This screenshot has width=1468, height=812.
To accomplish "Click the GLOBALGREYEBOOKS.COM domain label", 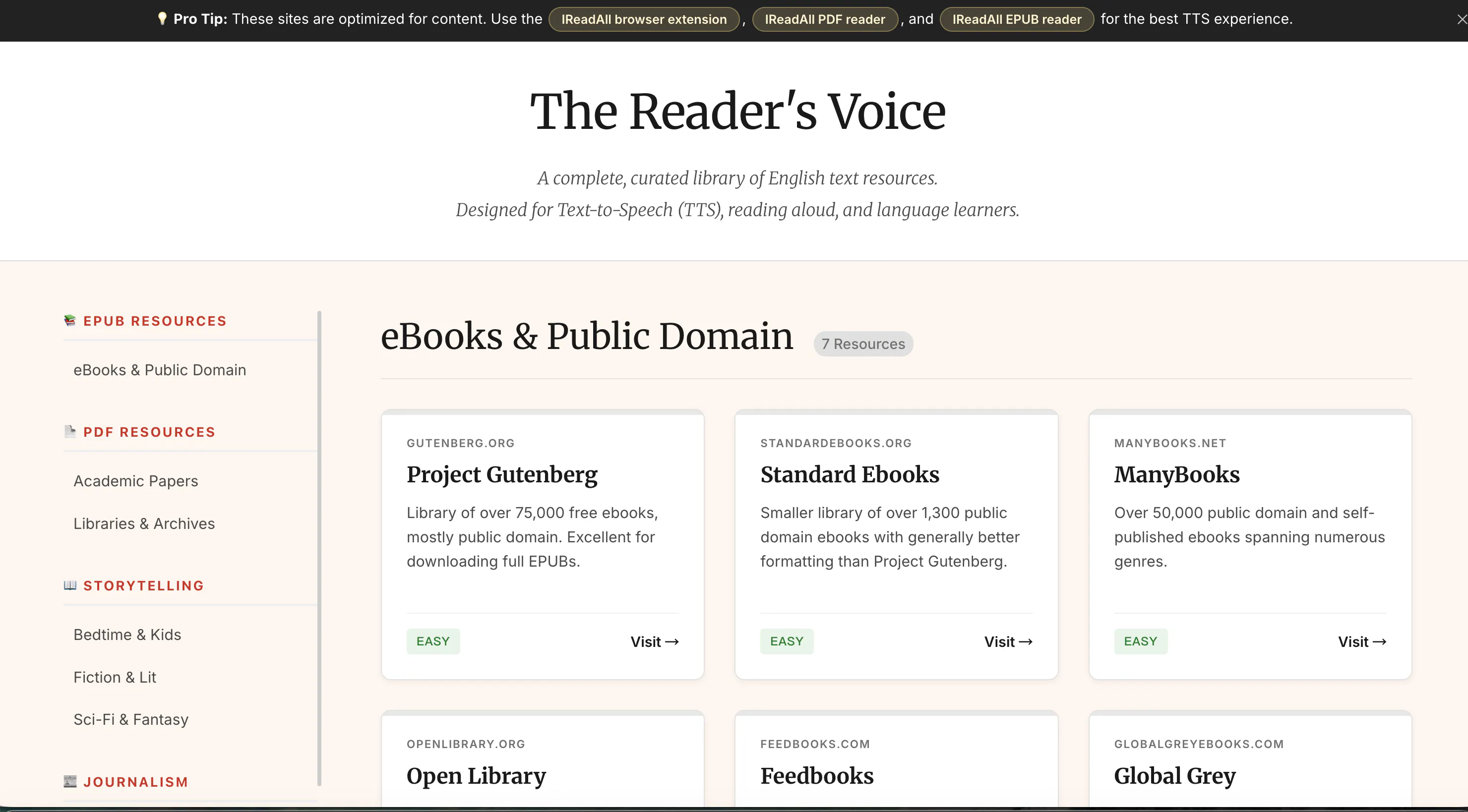I will coord(1199,744).
